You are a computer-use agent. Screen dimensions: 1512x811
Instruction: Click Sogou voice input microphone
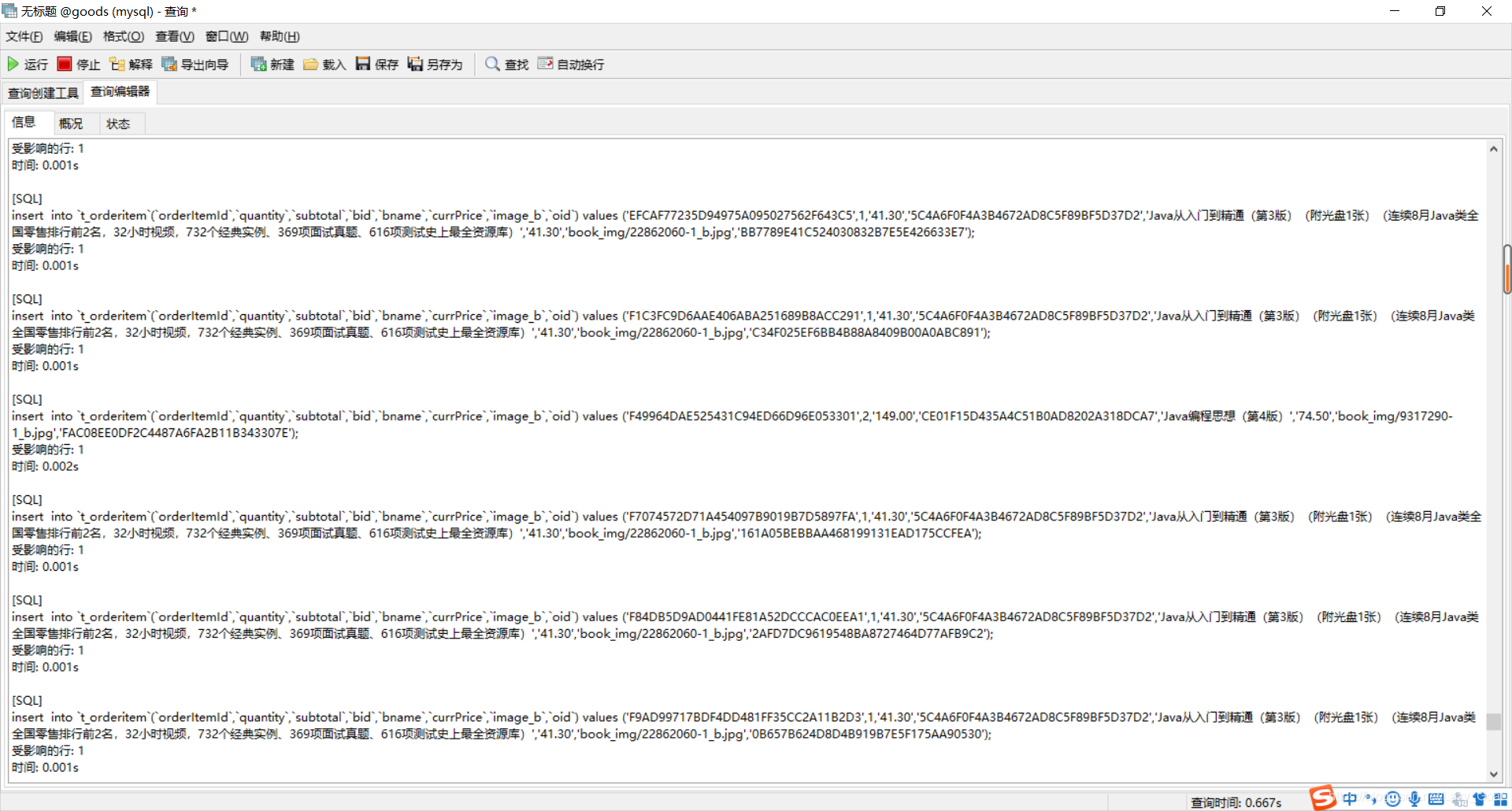[1414, 799]
